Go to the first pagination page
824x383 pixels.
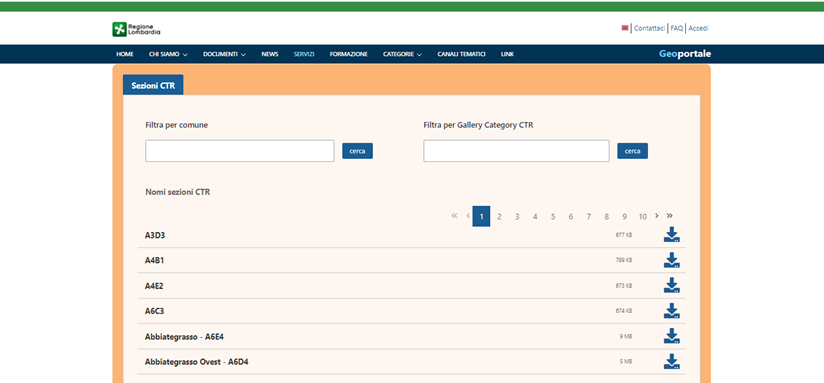pos(455,216)
